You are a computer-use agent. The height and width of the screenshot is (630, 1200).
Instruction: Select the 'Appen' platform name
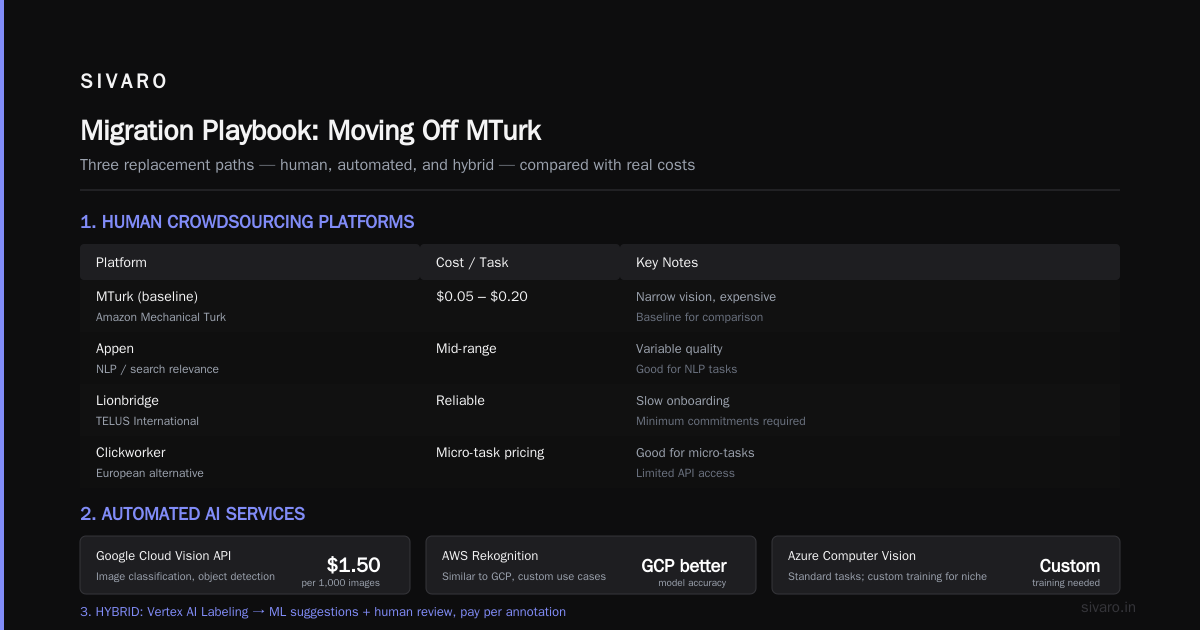(115, 348)
